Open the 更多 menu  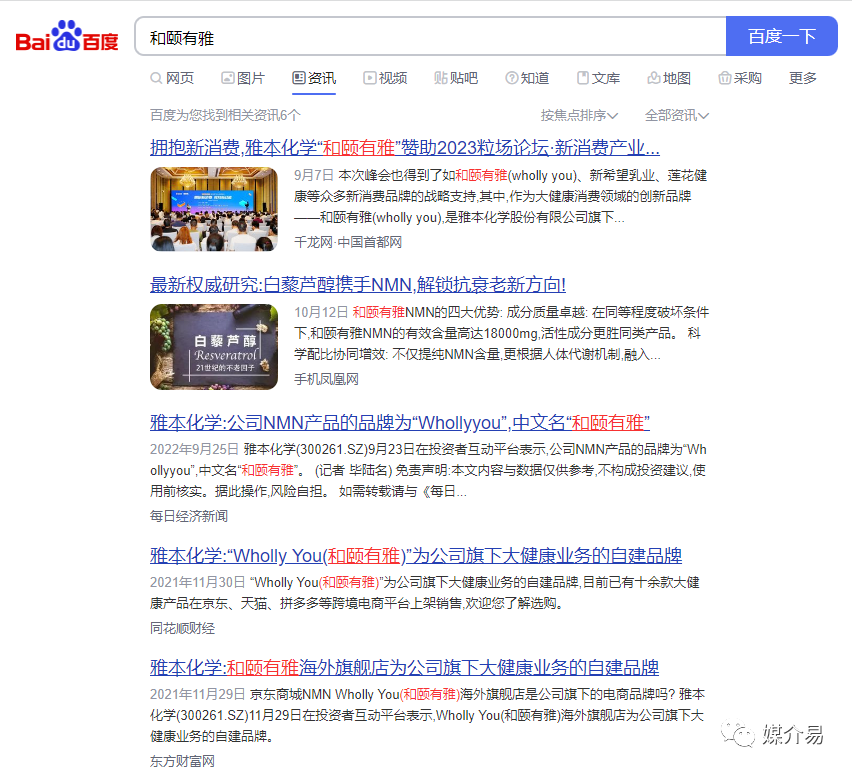pos(803,78)
